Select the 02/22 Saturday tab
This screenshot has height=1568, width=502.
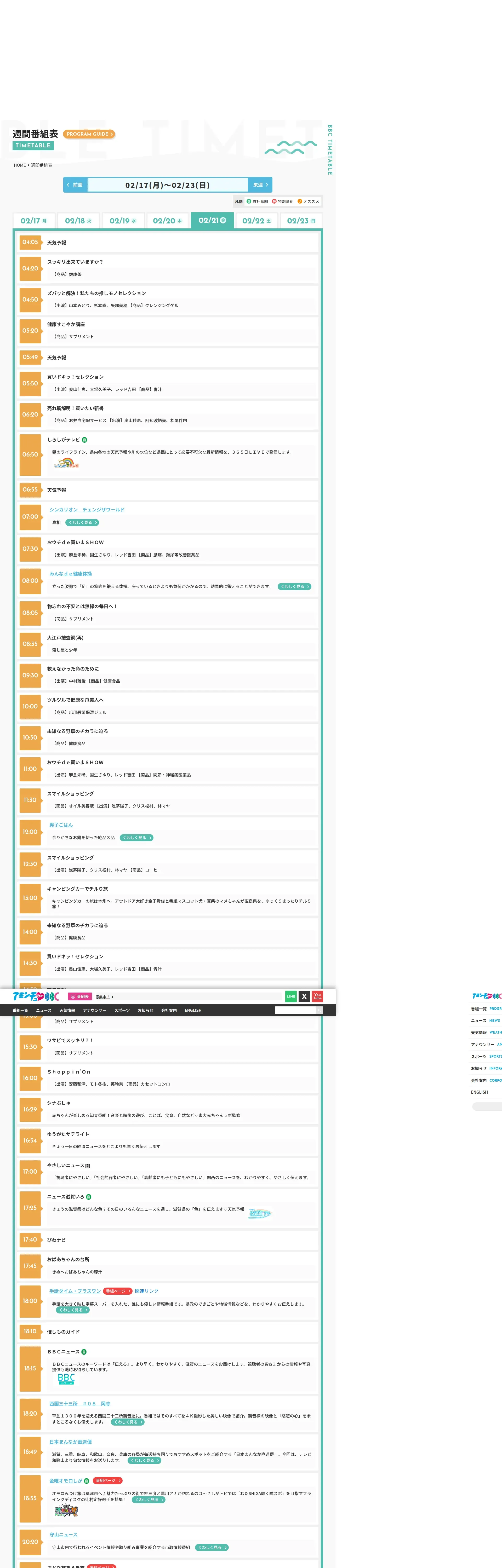pos(256,221)
